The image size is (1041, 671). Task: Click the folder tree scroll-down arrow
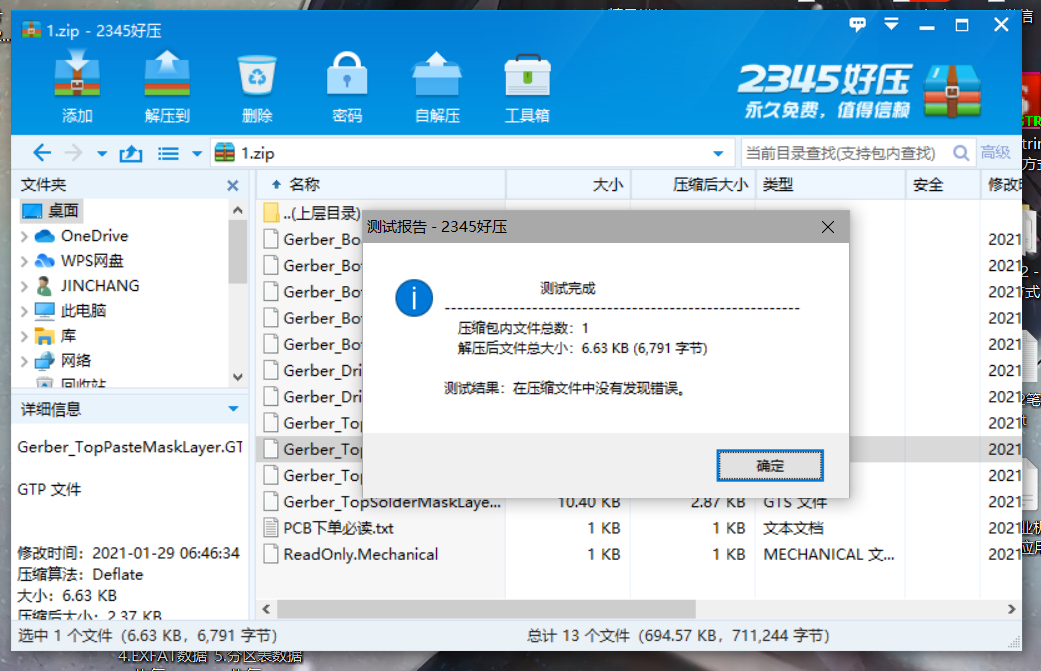click(238, 377)
